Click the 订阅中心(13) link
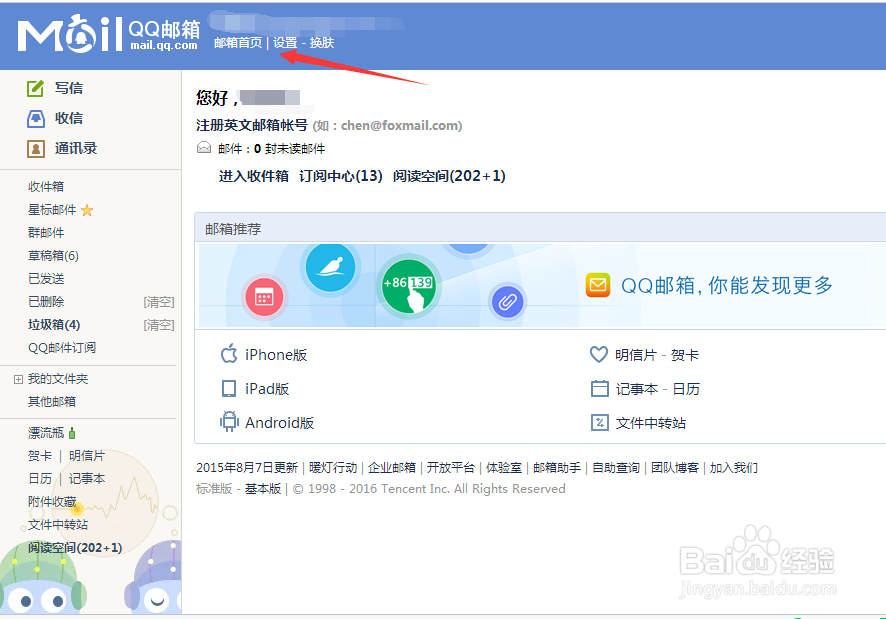886x619 pixels. click(x=341, y=176)
